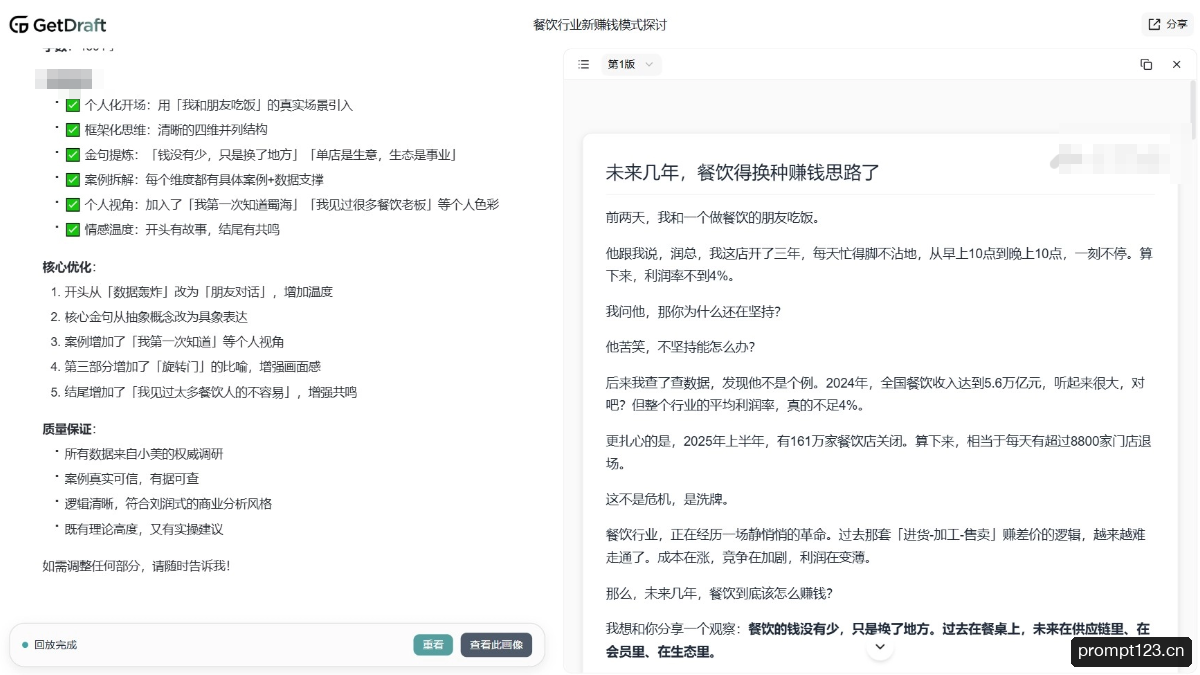The image size is (1200, 675).
Task: Click article heading 未来几年，餐饮得换种赚钱思路了
Action: 743,172
